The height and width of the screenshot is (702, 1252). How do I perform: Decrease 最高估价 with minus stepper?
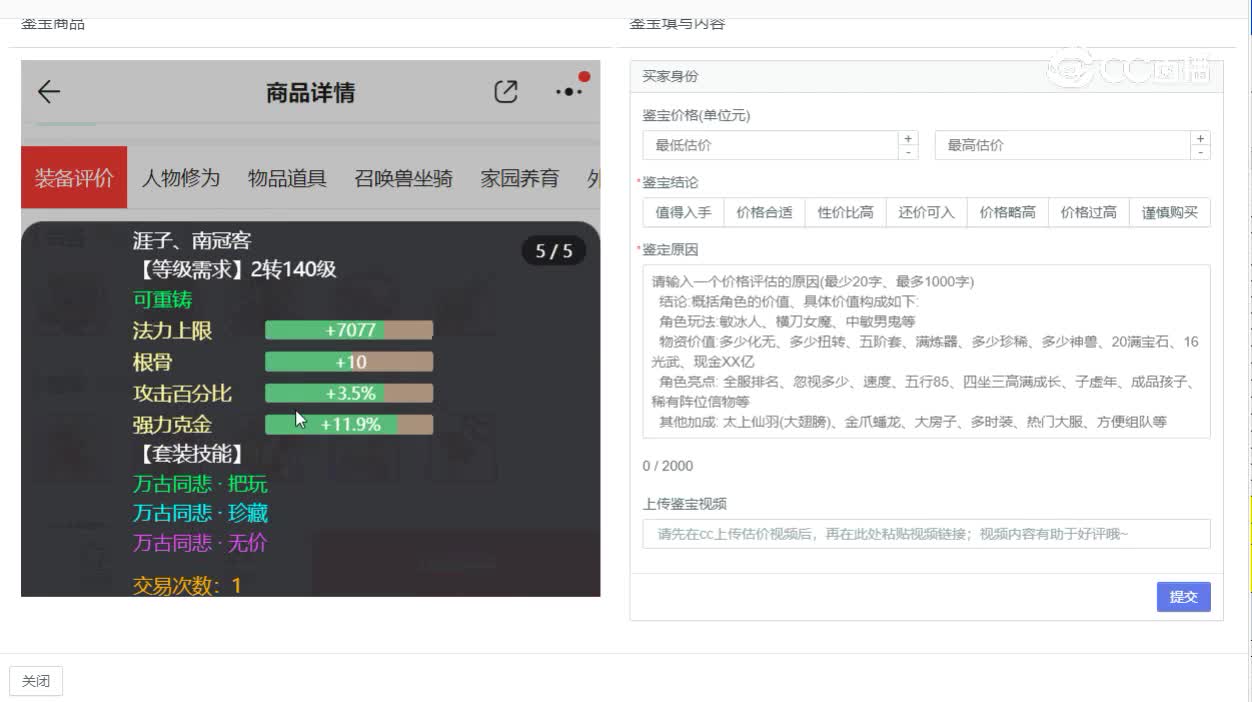tap(1200, 152)
